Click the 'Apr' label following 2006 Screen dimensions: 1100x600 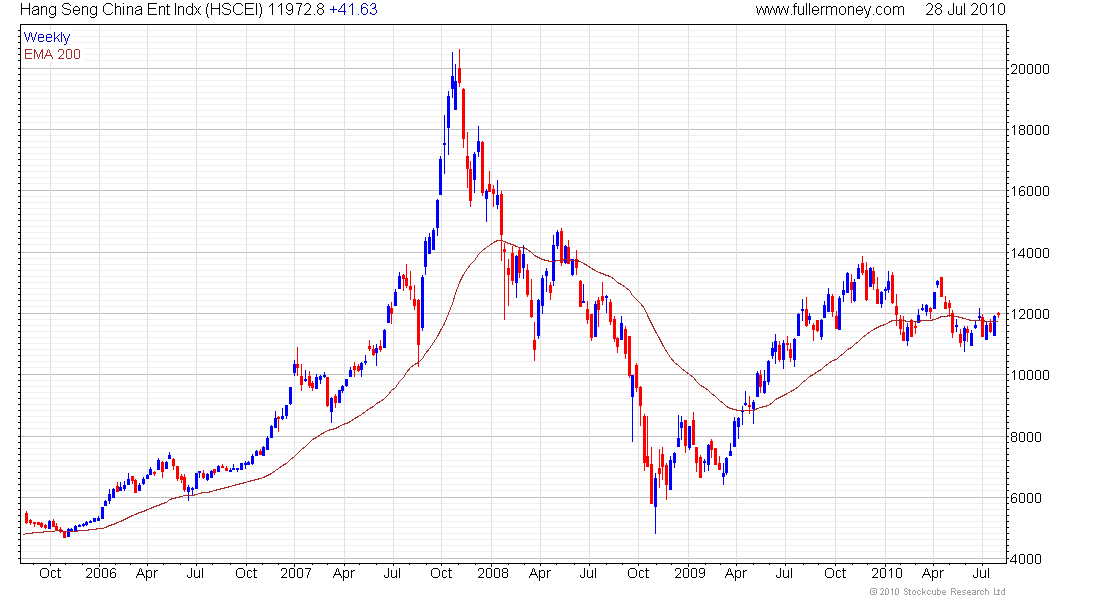(147, 573)
